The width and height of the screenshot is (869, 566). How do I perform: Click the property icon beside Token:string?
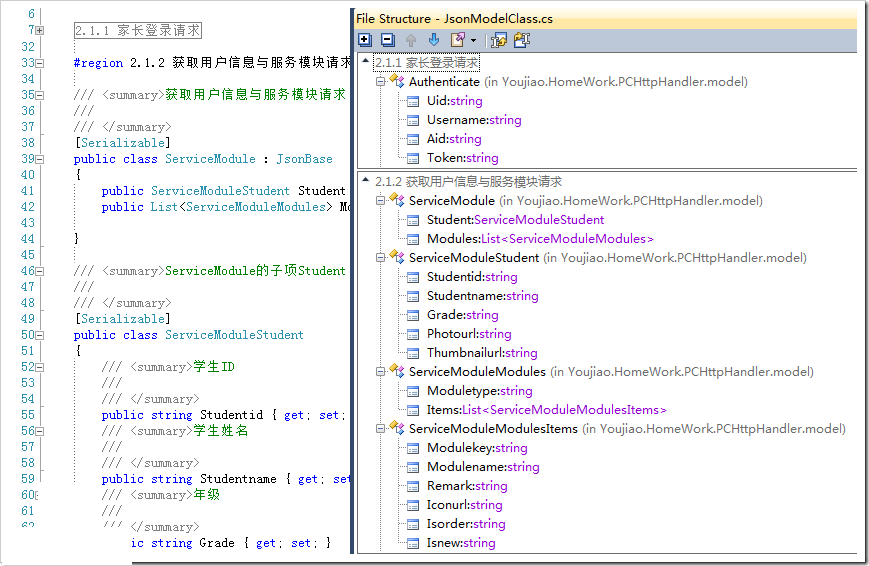pyautogui.click(x=413, y=159)
